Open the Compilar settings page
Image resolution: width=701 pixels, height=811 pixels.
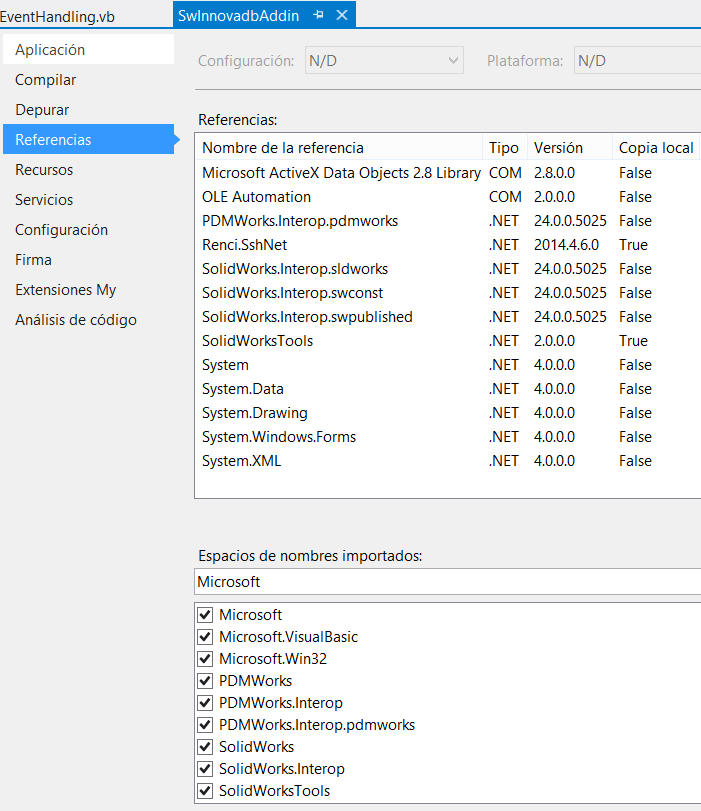pyautogui.click(x=88, y=80)
